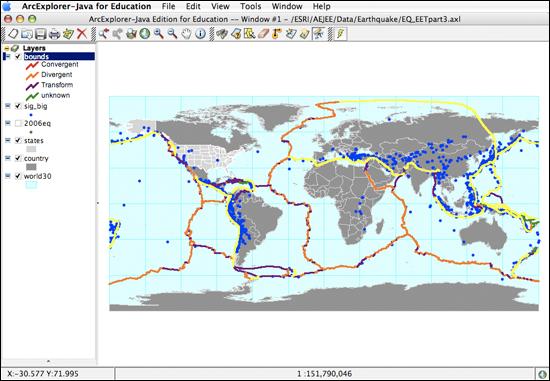Open the View menu

tap(220, 6)
